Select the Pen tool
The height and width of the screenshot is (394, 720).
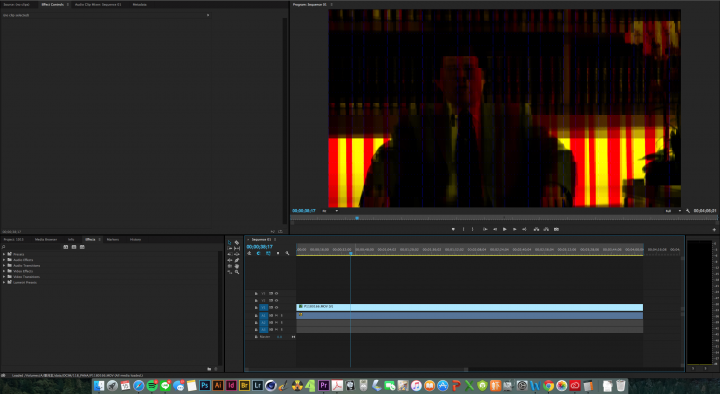coord(237,260)
